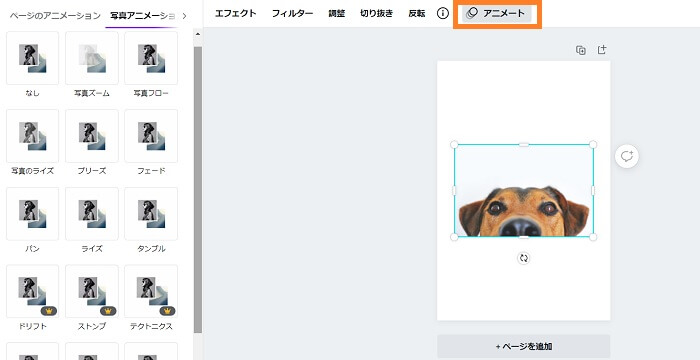Apply the premium テクトニクス animation
The height and width of the screenshot is (360, 700).
pyautogui.click(x=151, y=291)
